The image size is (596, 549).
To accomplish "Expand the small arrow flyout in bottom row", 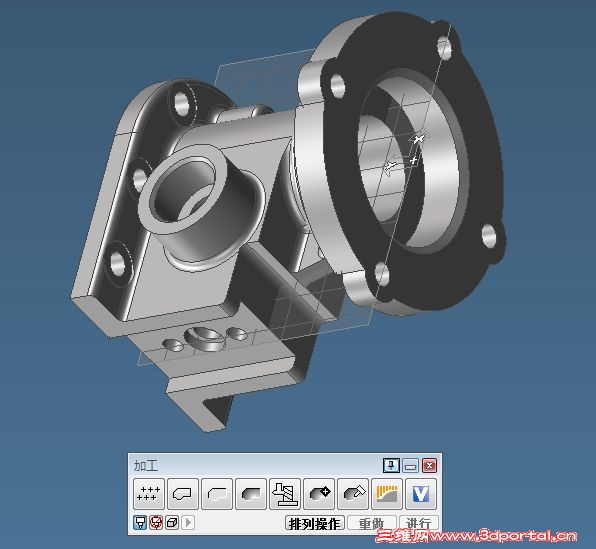I will click(188, 523).
